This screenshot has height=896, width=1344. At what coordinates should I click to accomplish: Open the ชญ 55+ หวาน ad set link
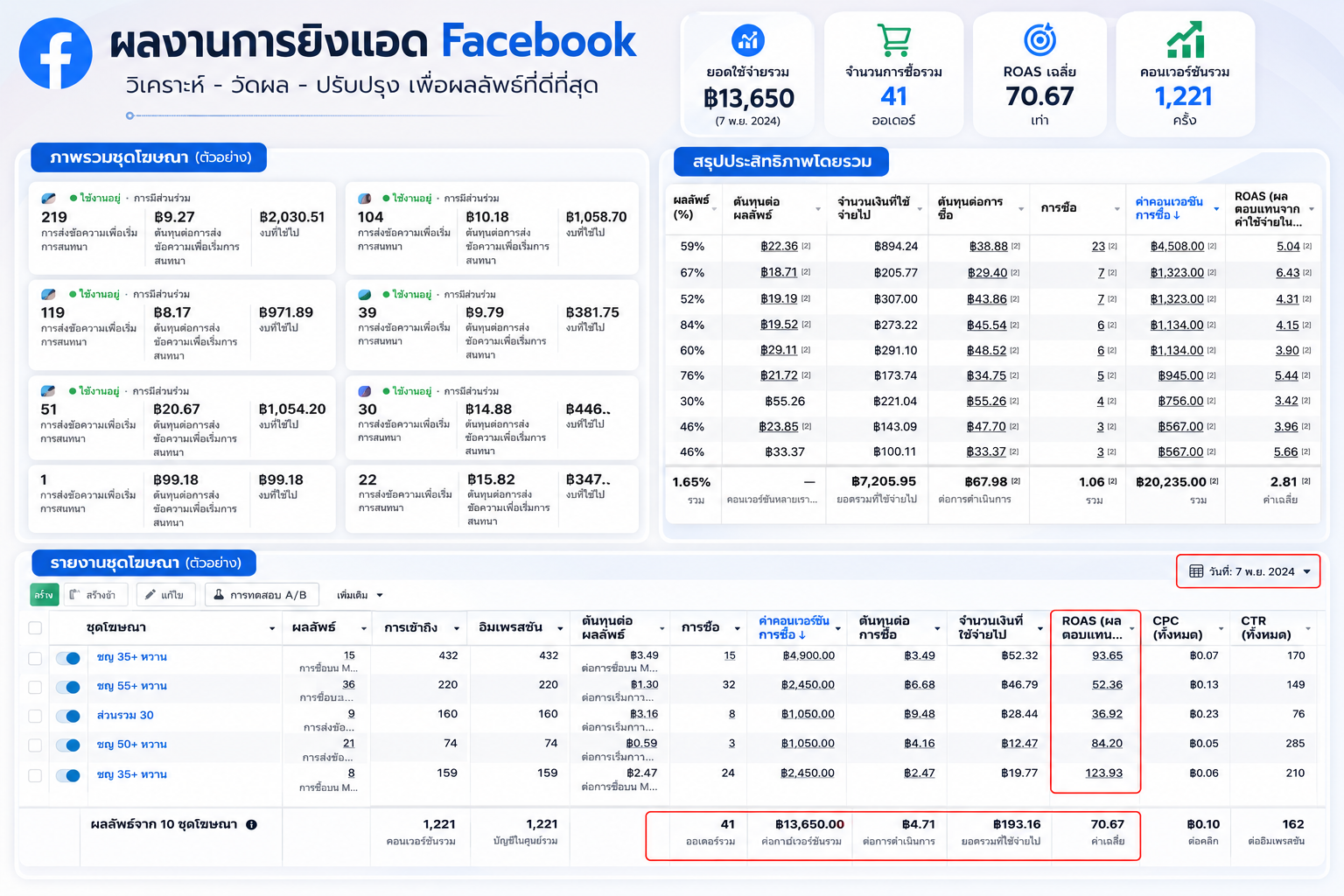point(131,686)
